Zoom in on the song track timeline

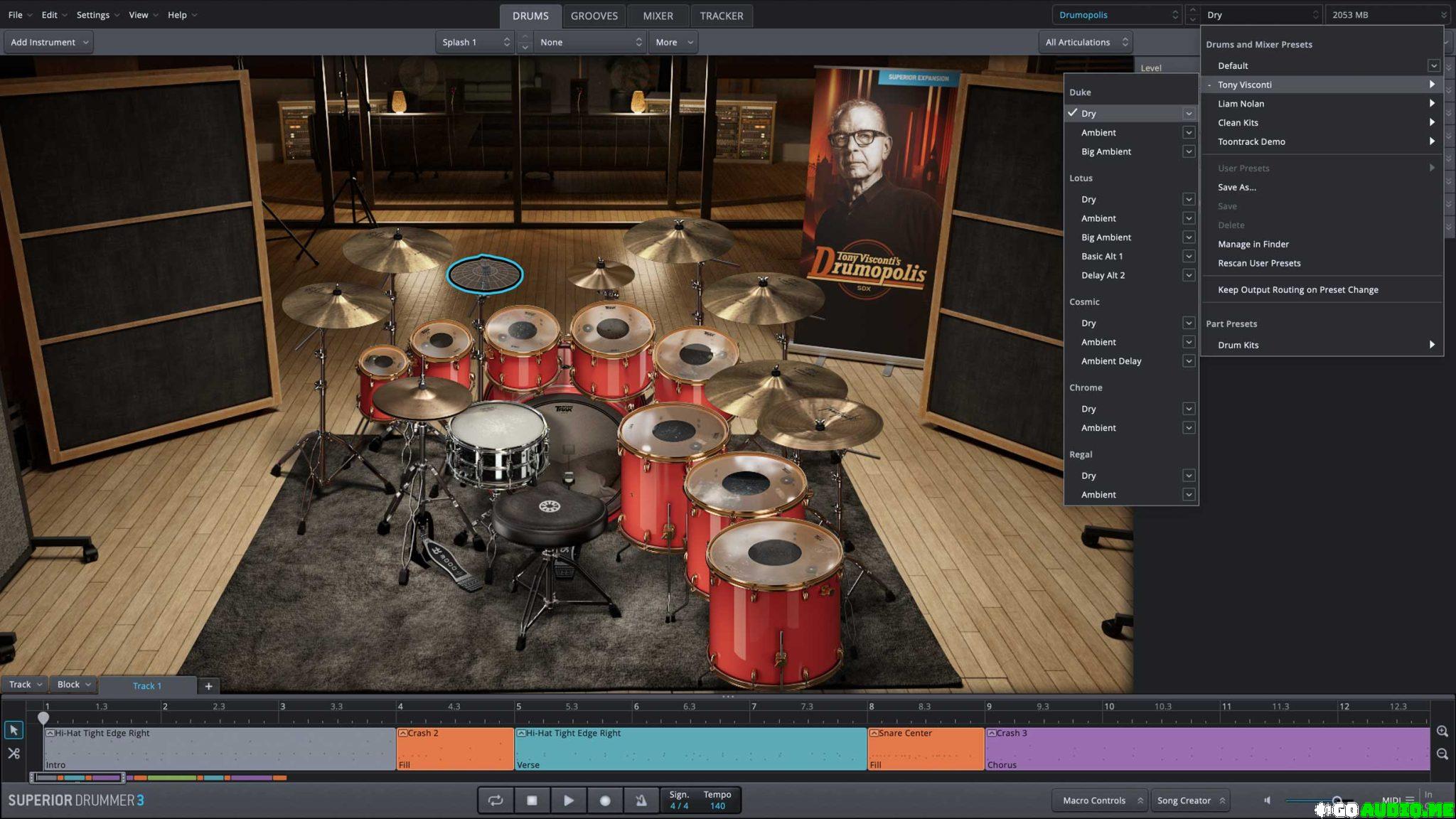[1442, 731]
